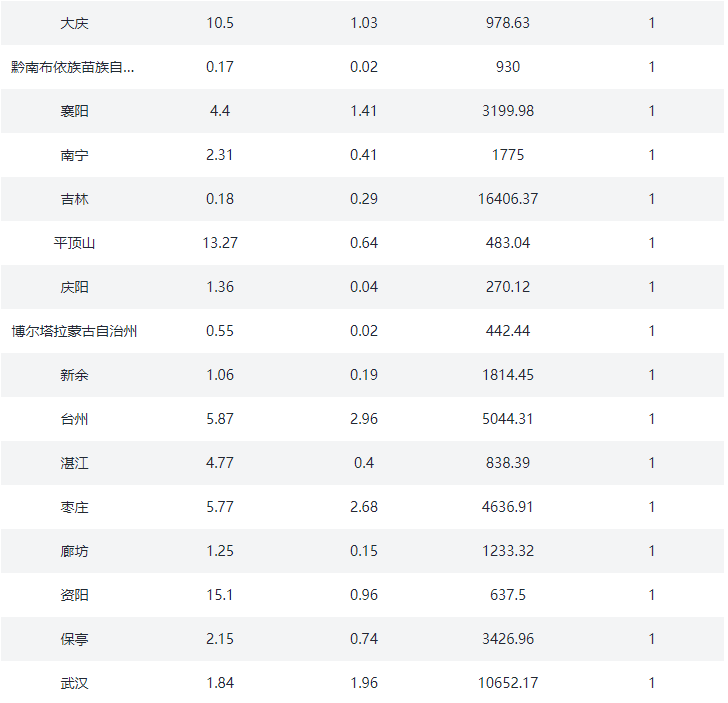Select the 资阳 city name

(74, 595)
